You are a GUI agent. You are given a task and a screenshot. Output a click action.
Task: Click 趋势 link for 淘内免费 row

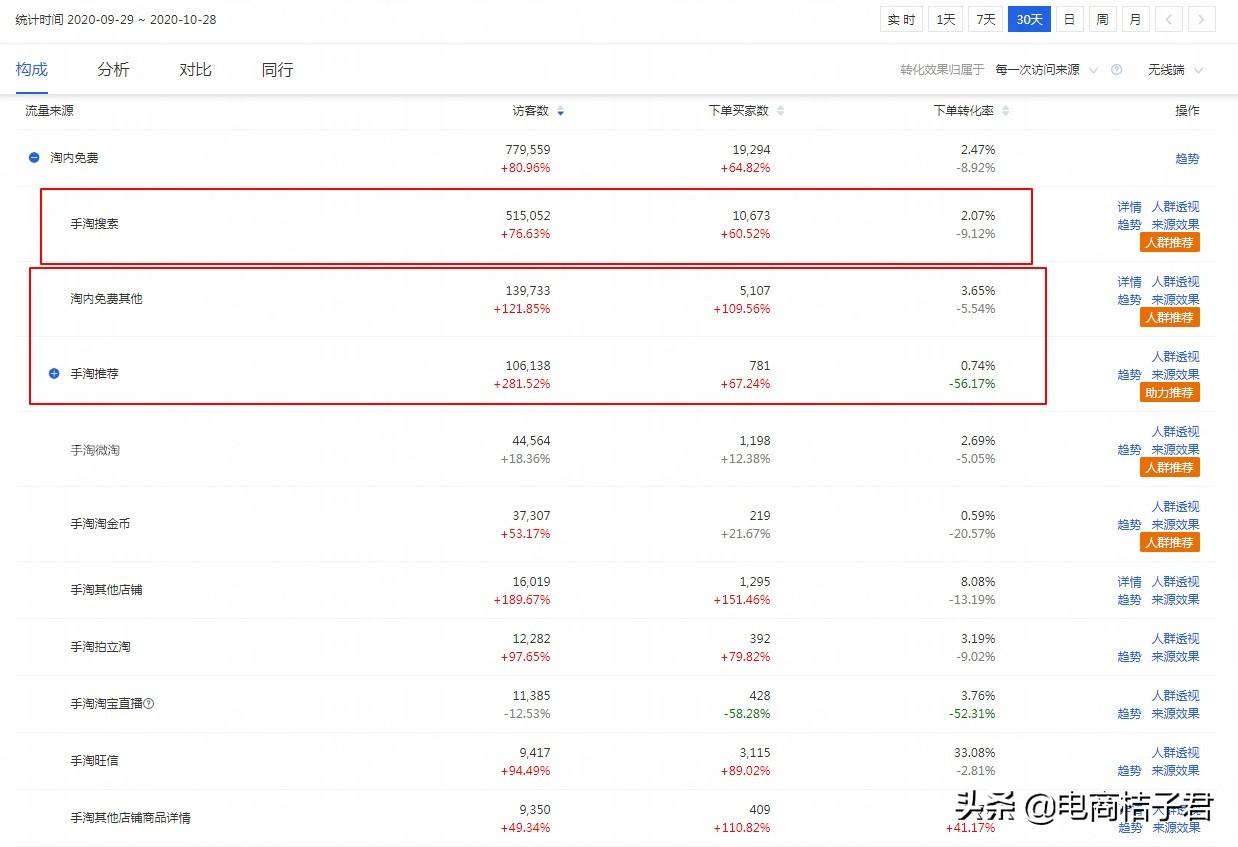click(1187, 157)
